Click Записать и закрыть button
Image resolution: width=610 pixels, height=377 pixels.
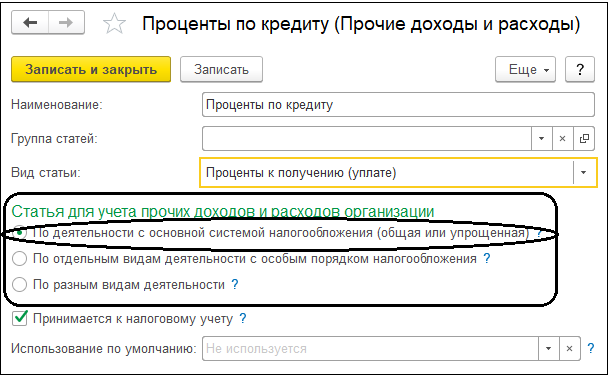[x=91, y=69]
